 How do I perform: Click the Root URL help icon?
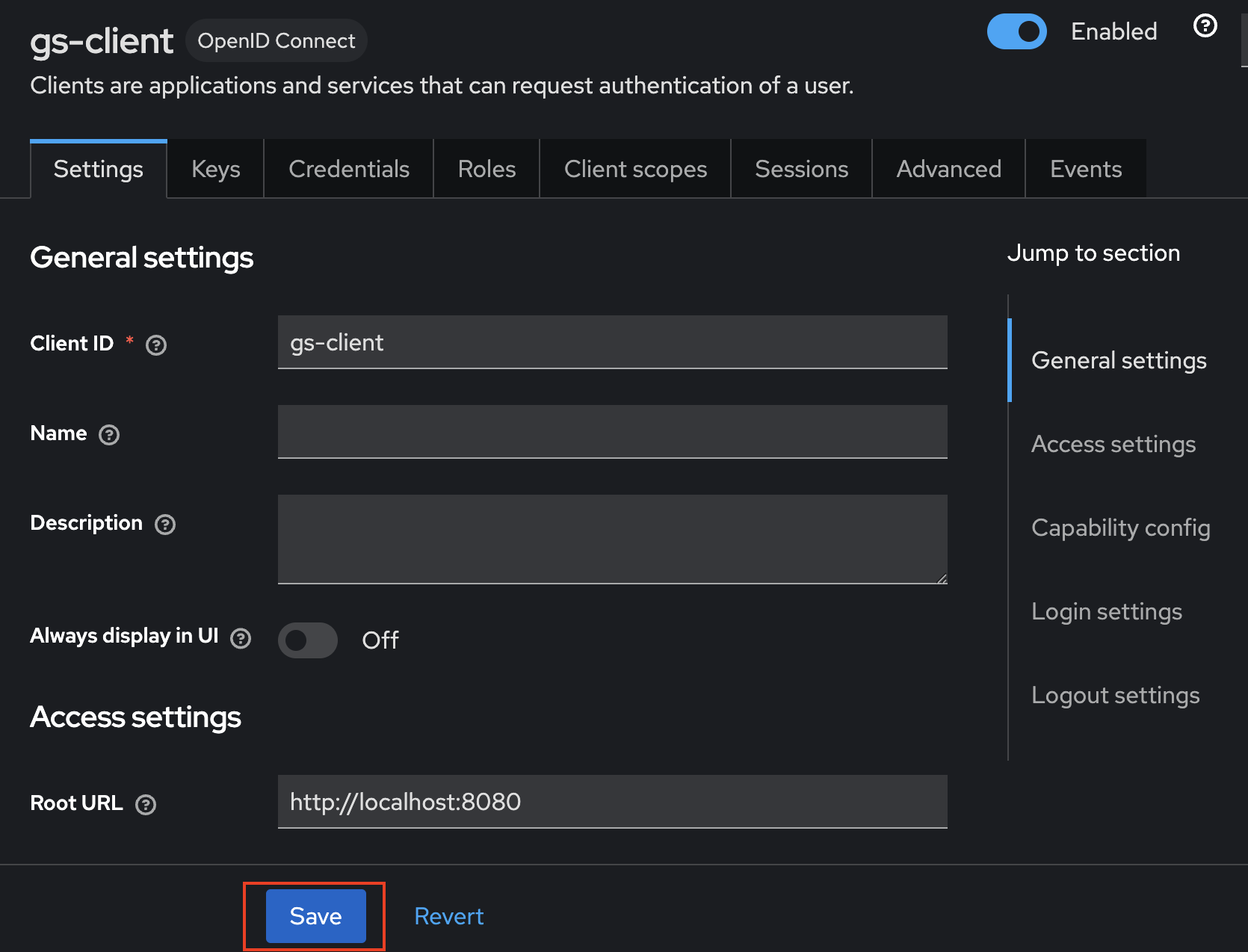tap(146, 805)
